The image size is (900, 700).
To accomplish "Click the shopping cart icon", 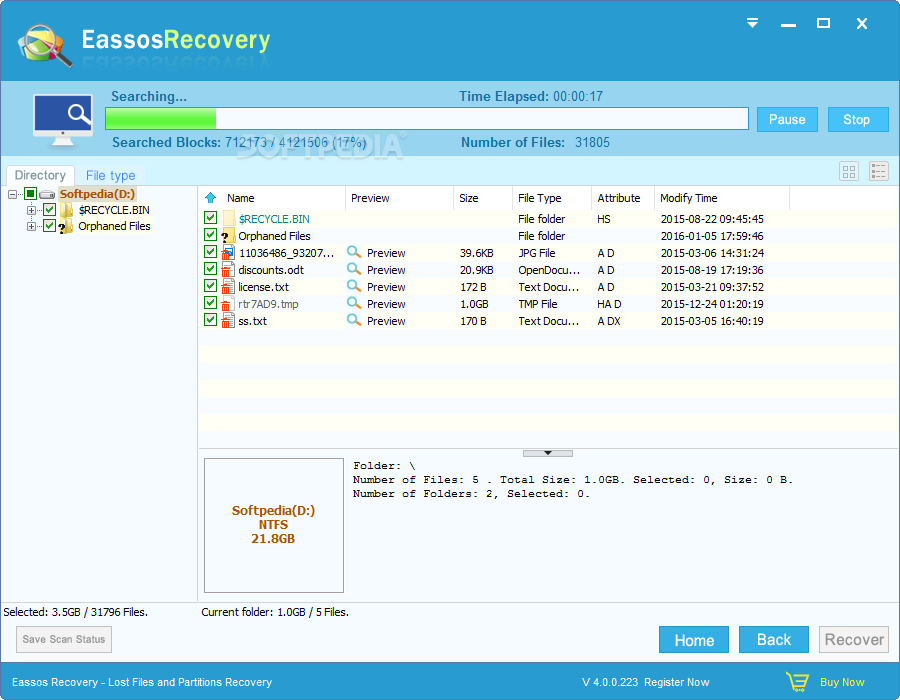I will tap(797, 682).
